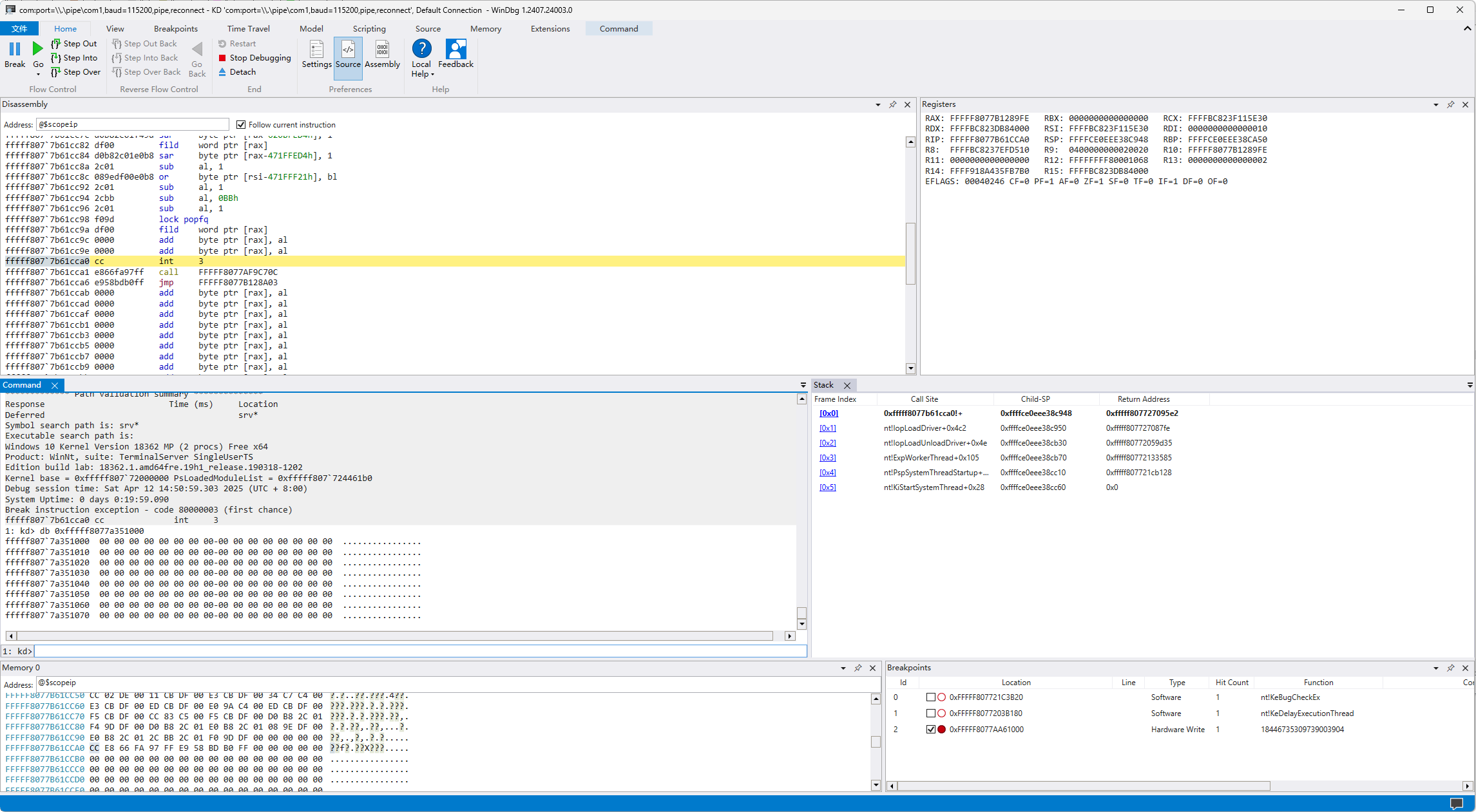Expand the Go button dropdown arrow

coord(38,74)
